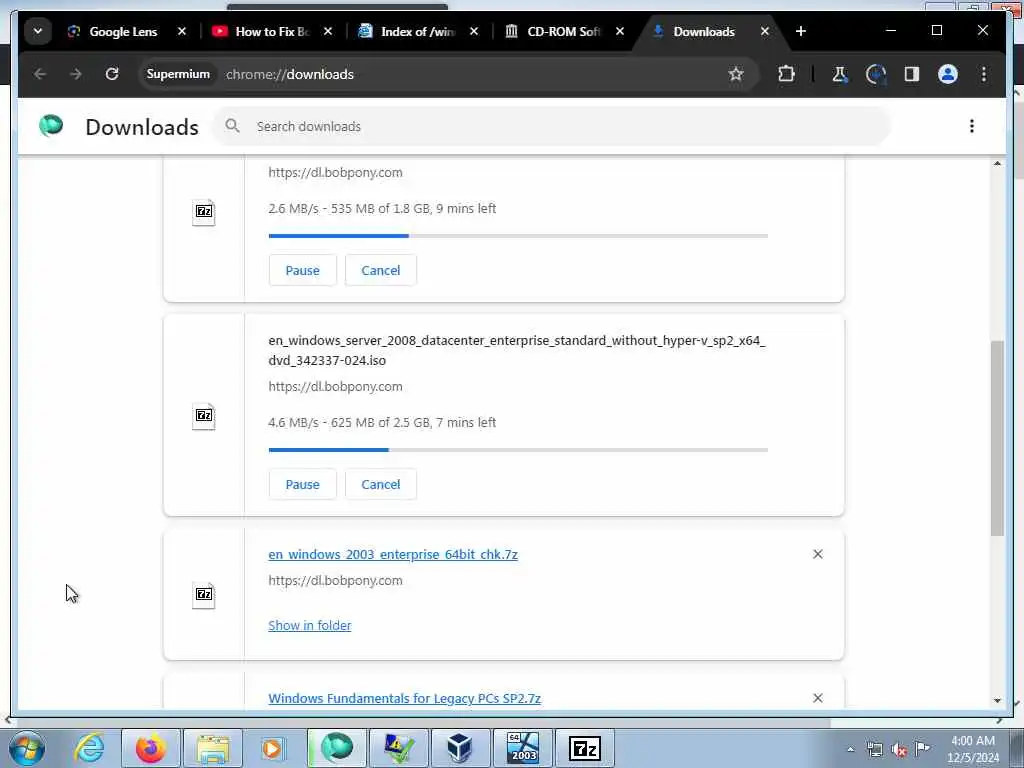Go back with the back arrow
Image resolution: width=1024 pixels, height=768 pixels.
(x=40, y=74)
